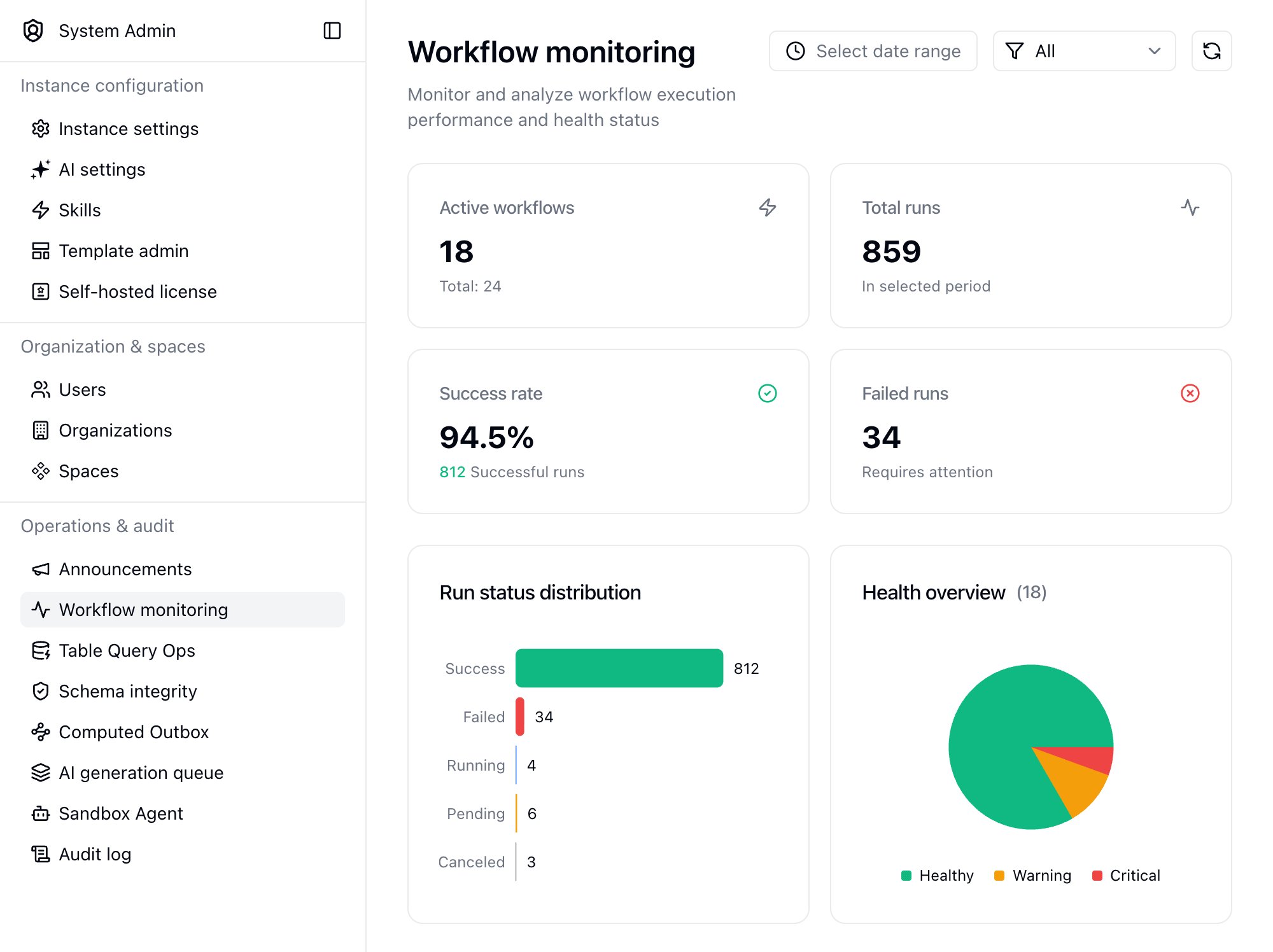1273x952 pixels.
Task: Refresh the workflow monitoring data
Action: 1211,51
